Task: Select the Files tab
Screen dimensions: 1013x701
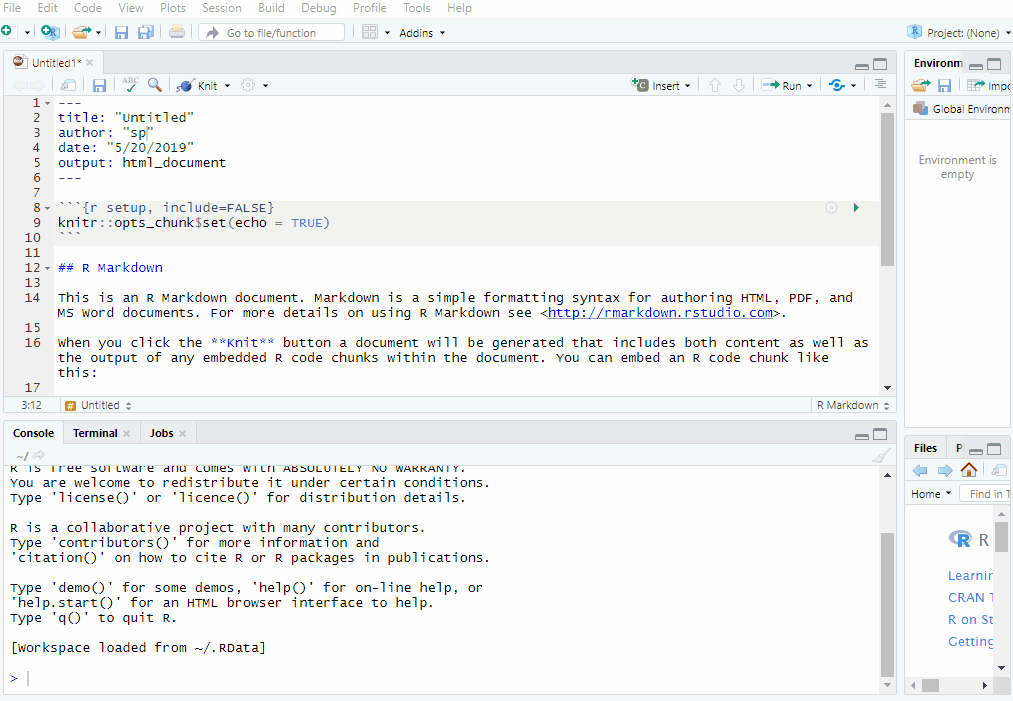Action: 925,448
